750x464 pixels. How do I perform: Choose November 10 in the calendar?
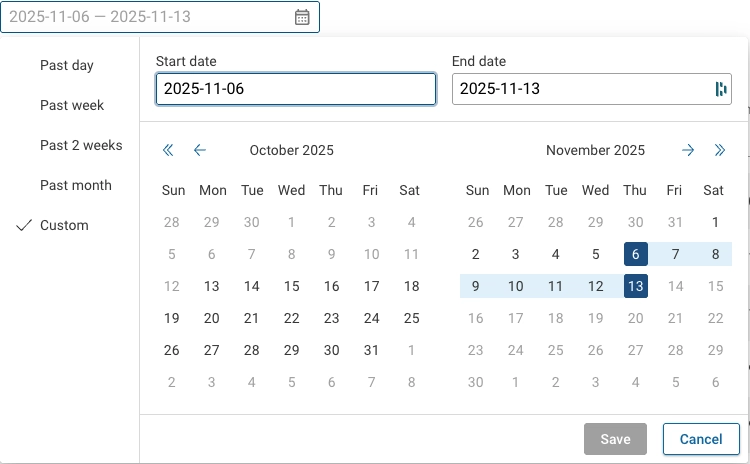(x=516, y=286)
